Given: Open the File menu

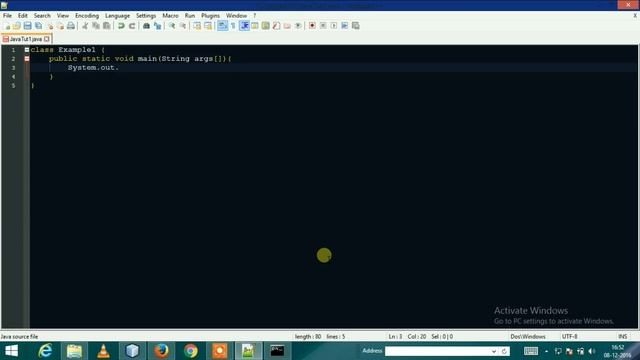Looking at the screenshot, I should point(7,16).
